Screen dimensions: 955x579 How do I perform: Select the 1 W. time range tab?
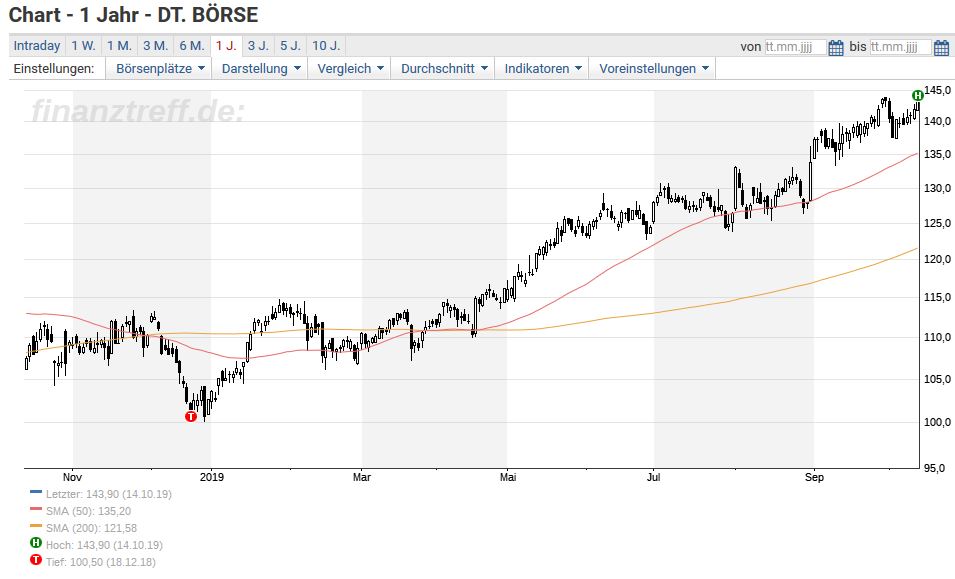pos(83,46)
